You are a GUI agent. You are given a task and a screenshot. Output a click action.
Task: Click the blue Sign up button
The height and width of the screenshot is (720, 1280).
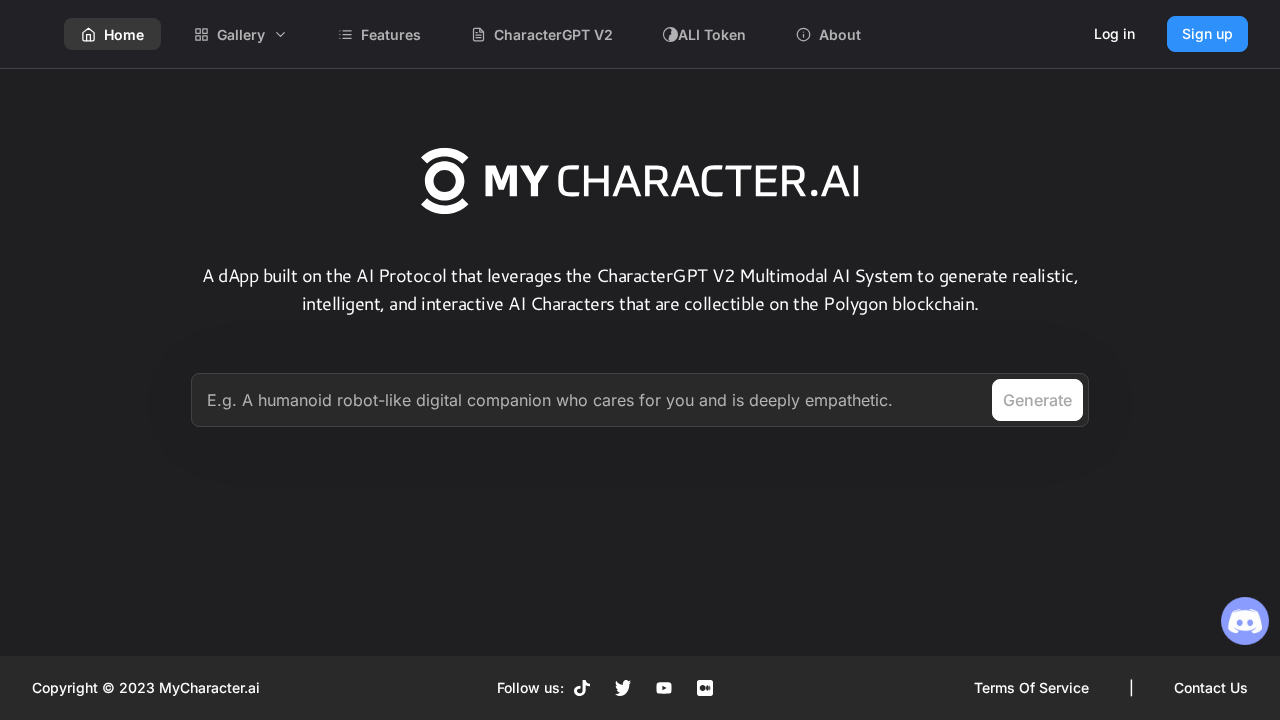(1207, 34)
